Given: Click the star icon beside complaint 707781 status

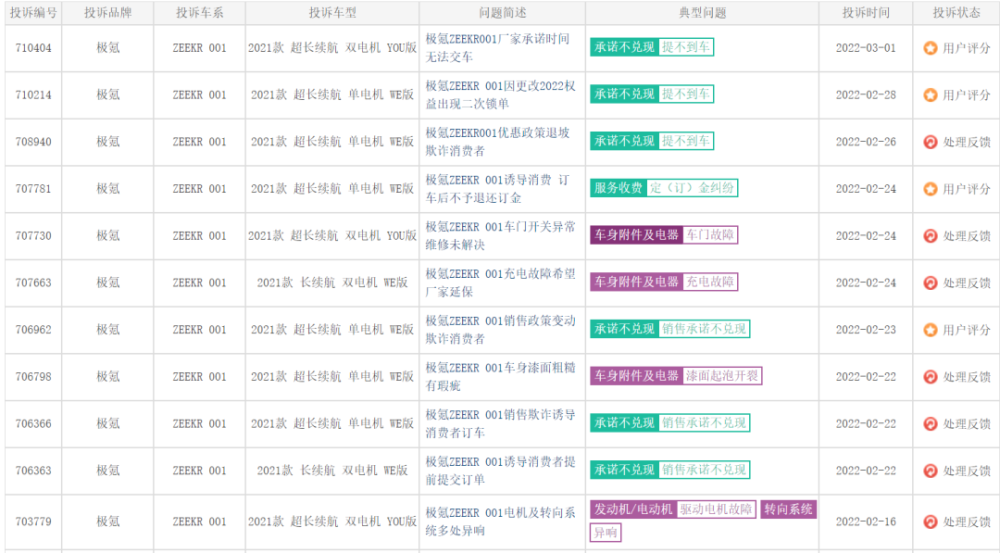Looking at the screenshot, I should coord(930,189).
